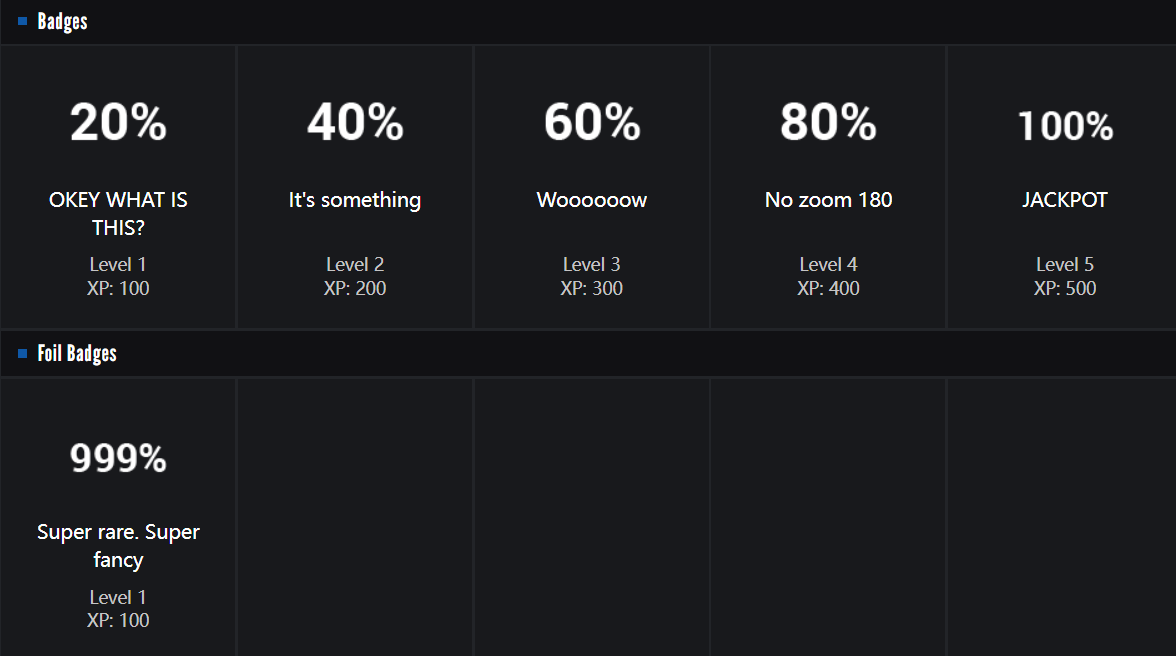
Task: Click the "XP: 300" text
Action: (x=592, y=288)
